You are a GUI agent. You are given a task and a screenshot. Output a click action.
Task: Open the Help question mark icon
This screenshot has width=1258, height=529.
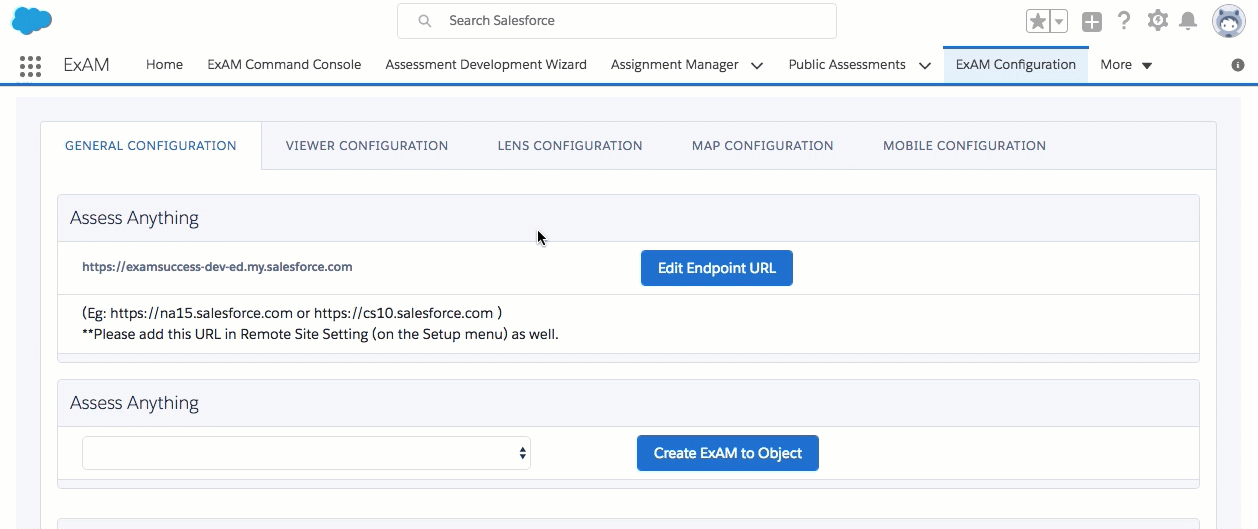click(1124, 21)
